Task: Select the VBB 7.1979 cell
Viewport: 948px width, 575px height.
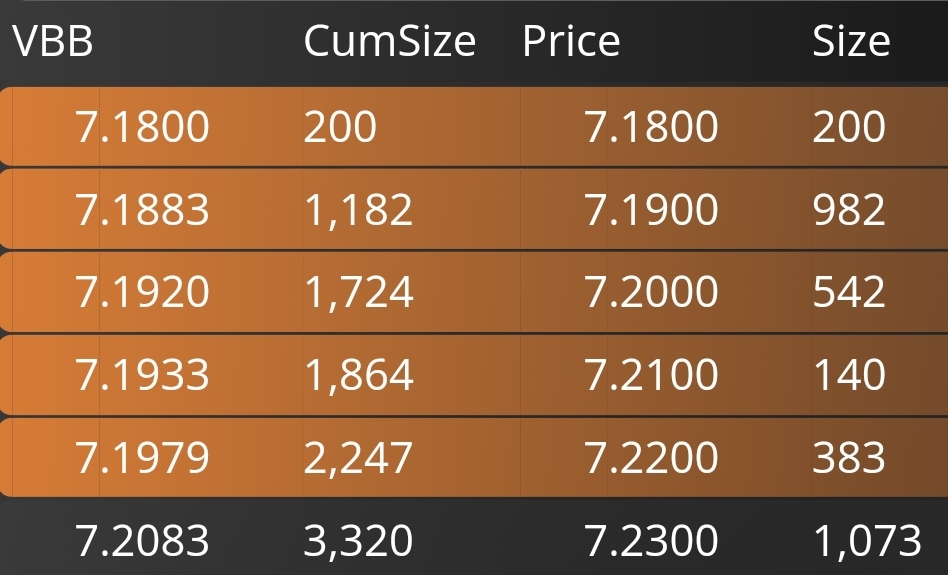Action: (x=142, y=457)
